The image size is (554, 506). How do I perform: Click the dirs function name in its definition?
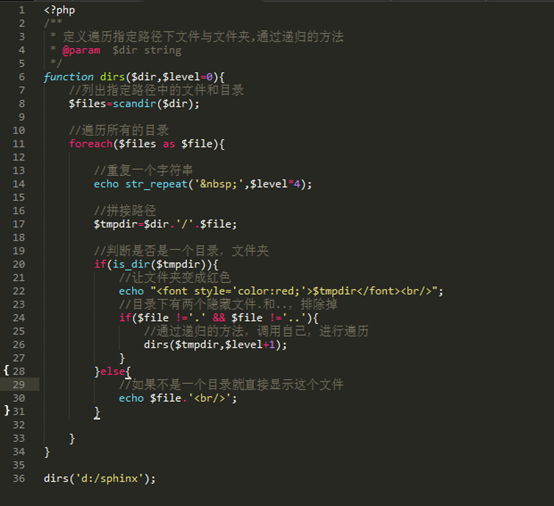(x=112, y=77)
